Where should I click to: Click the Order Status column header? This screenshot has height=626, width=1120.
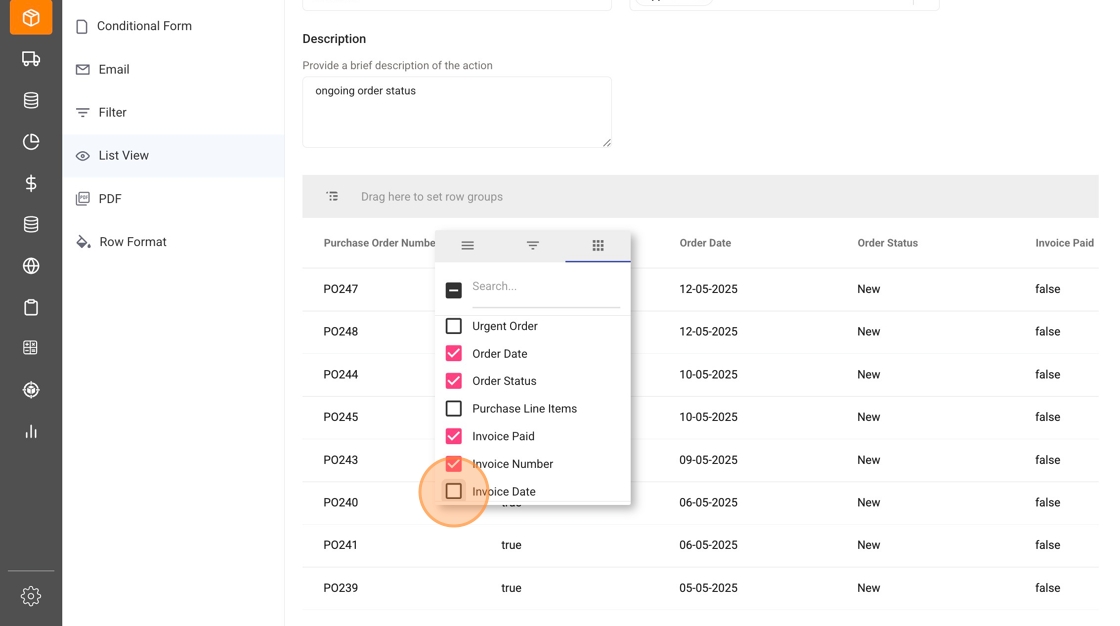887,243
